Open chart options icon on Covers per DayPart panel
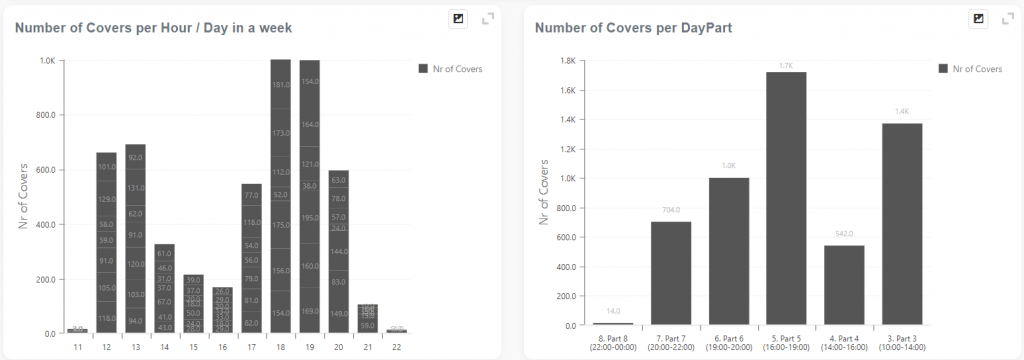The height and width of the screenshot is (360, 1024). [x=978, y=19]
